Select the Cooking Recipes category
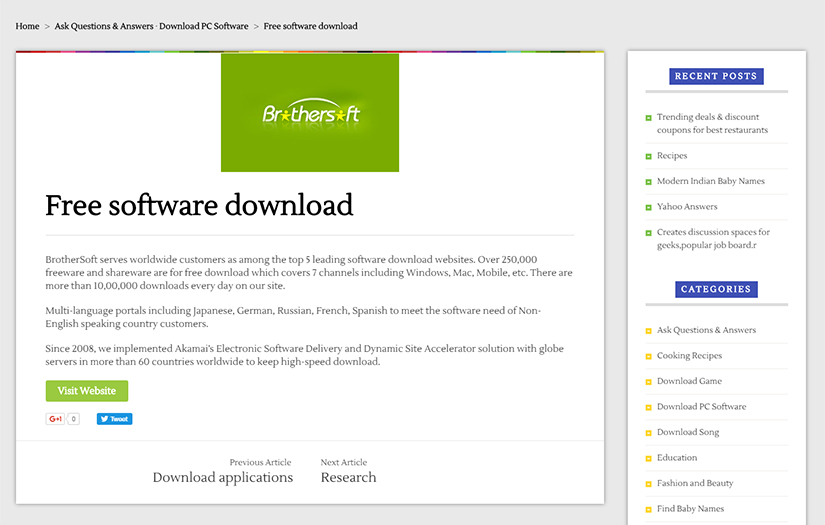Image resolution: width=825 pixels, height=525 pixels. 689,356
